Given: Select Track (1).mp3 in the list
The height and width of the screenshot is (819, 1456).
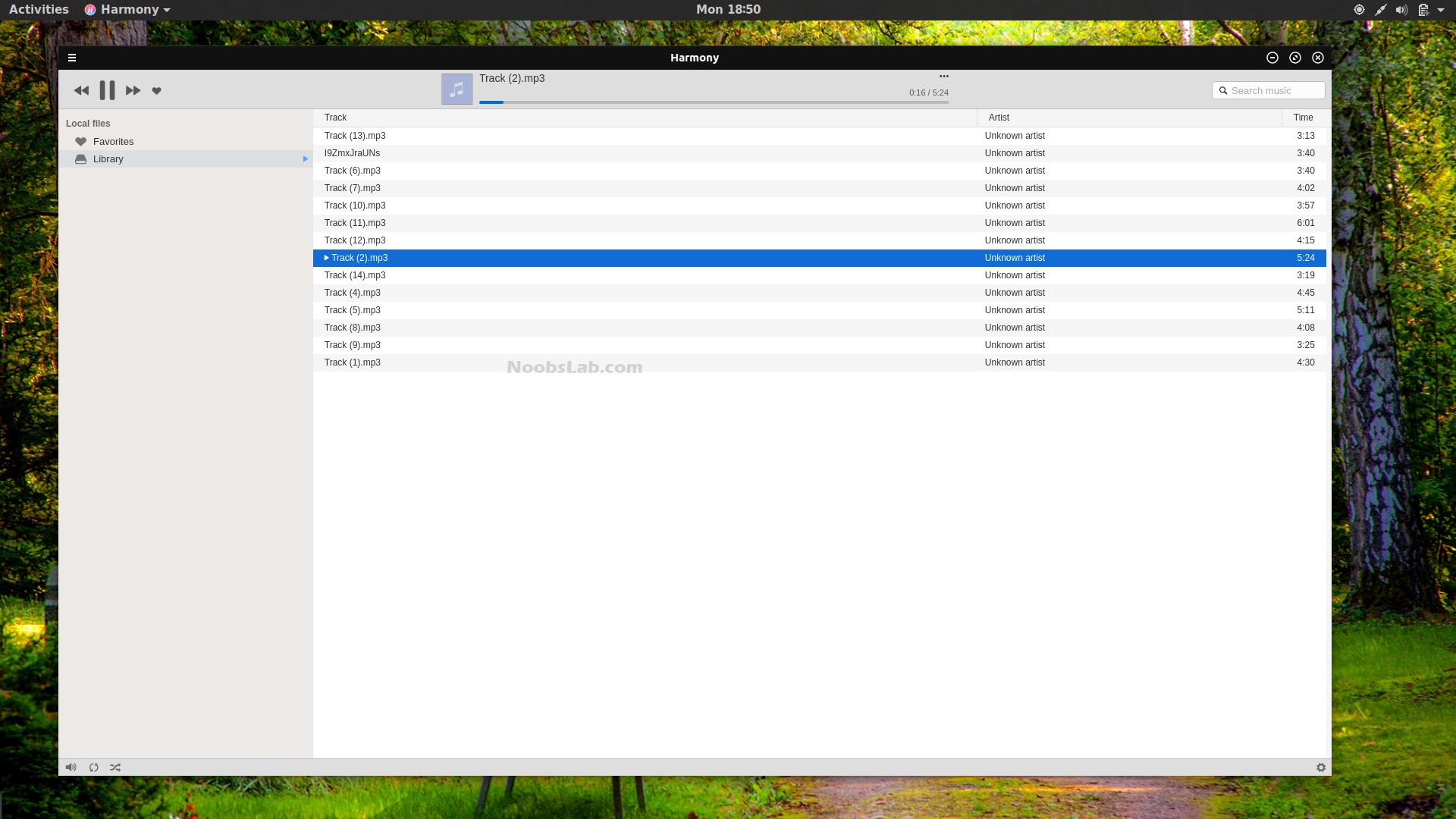Looking at the screenshot, I should pos(820,362).
